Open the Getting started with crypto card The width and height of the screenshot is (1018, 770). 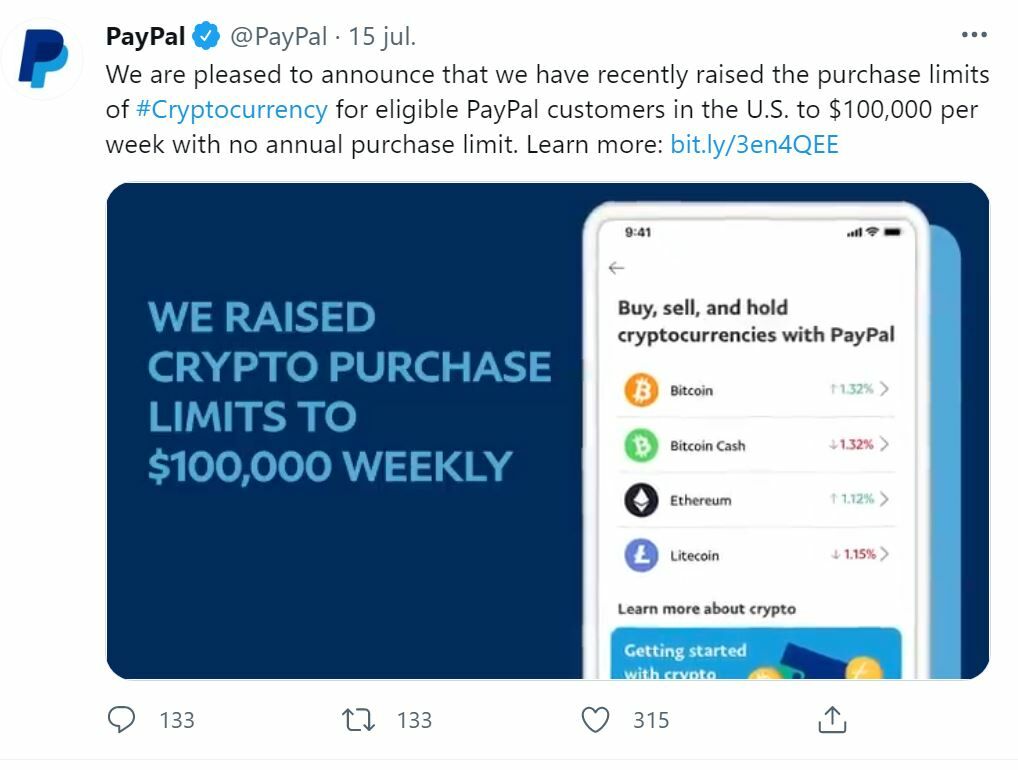pos(755,653)
